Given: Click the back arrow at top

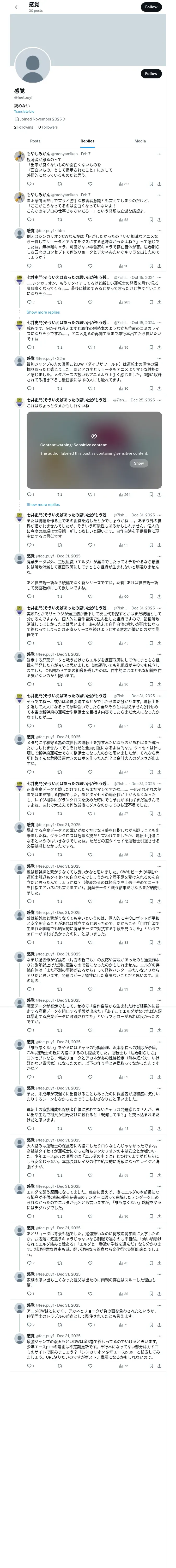Looking at the screenshot, I should 17,7.
